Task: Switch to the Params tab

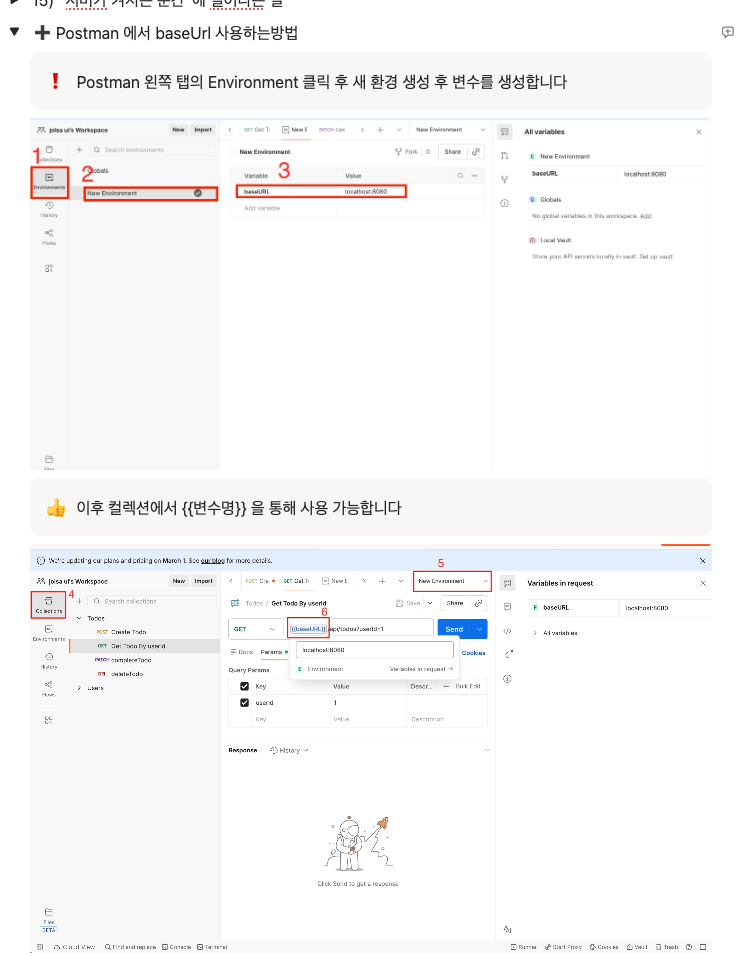Action: 272,652
